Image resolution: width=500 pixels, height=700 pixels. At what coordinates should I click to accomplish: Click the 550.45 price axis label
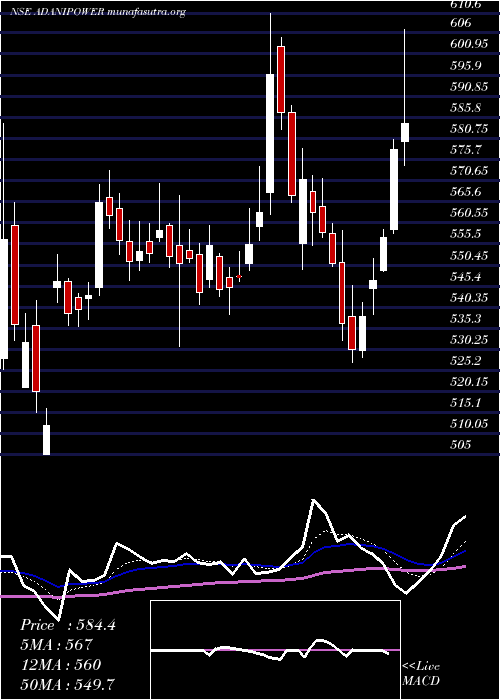tap(469, 256)
